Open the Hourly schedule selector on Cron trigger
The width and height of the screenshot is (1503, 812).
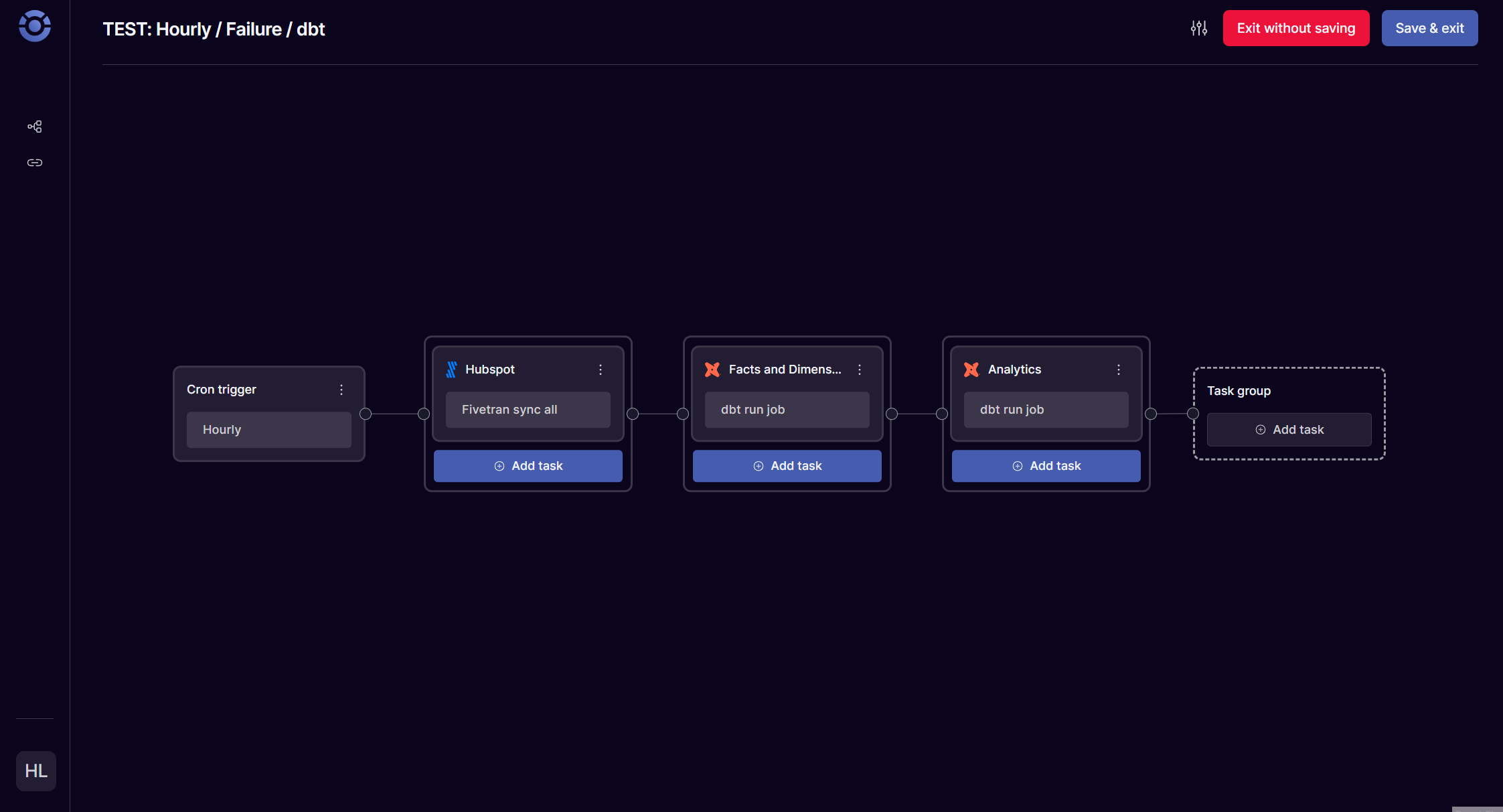(268, 429)
